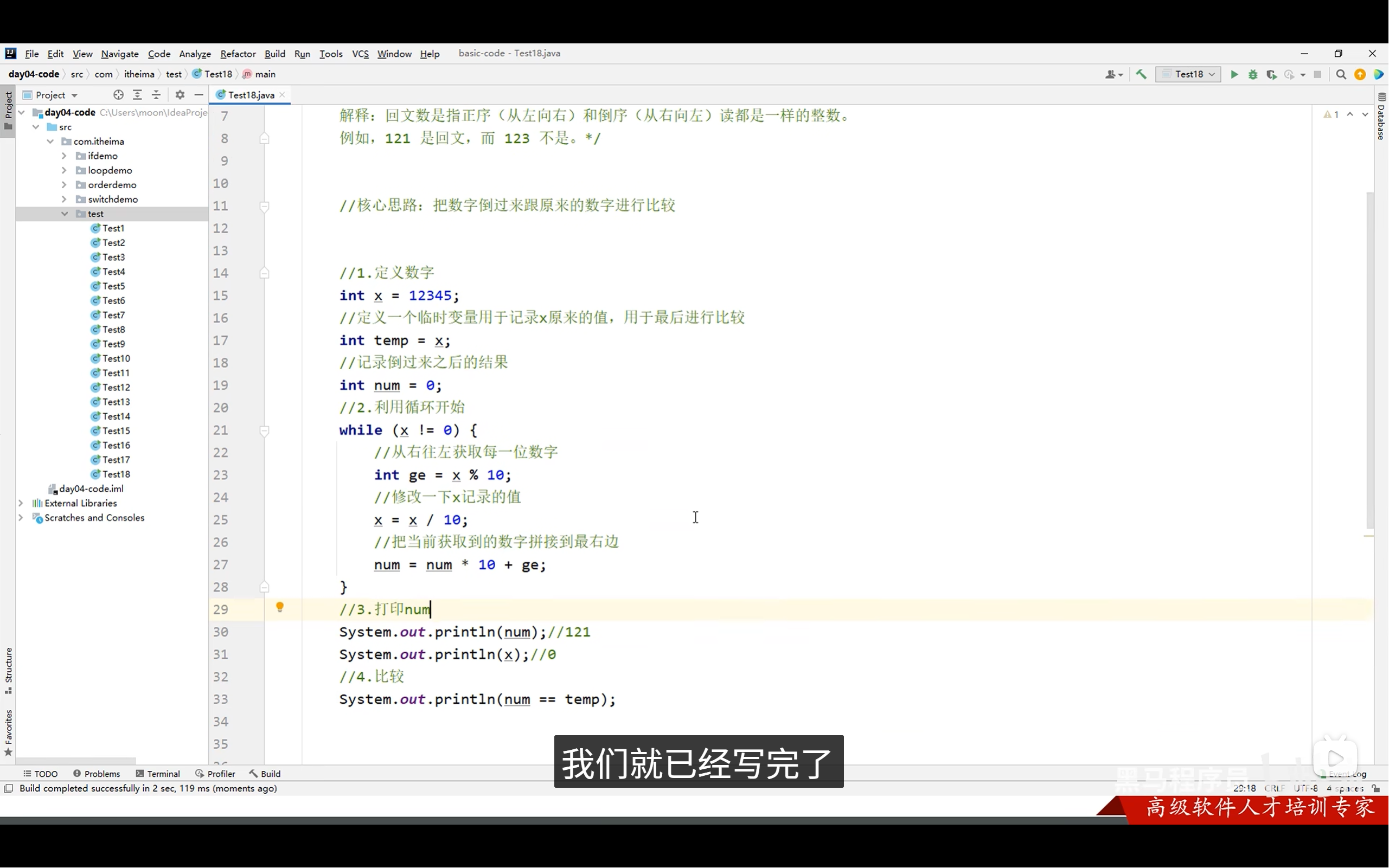Select Test10 in project tree
This screenshot has width=1389, height=868.
pyautogui.click(x=116, y=358)
